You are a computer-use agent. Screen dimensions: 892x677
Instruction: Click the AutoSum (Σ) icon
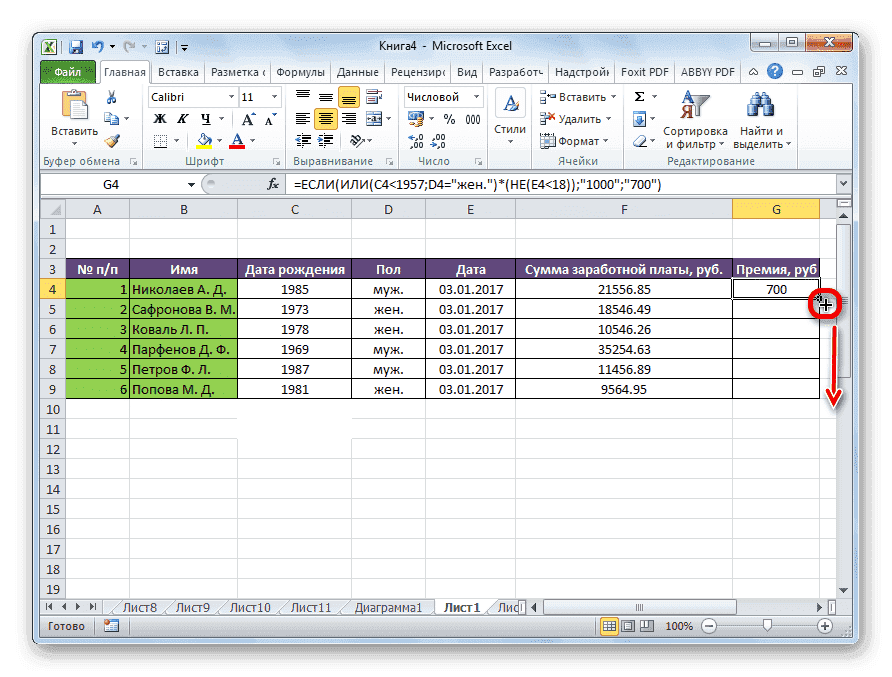(x=640, y=96)
